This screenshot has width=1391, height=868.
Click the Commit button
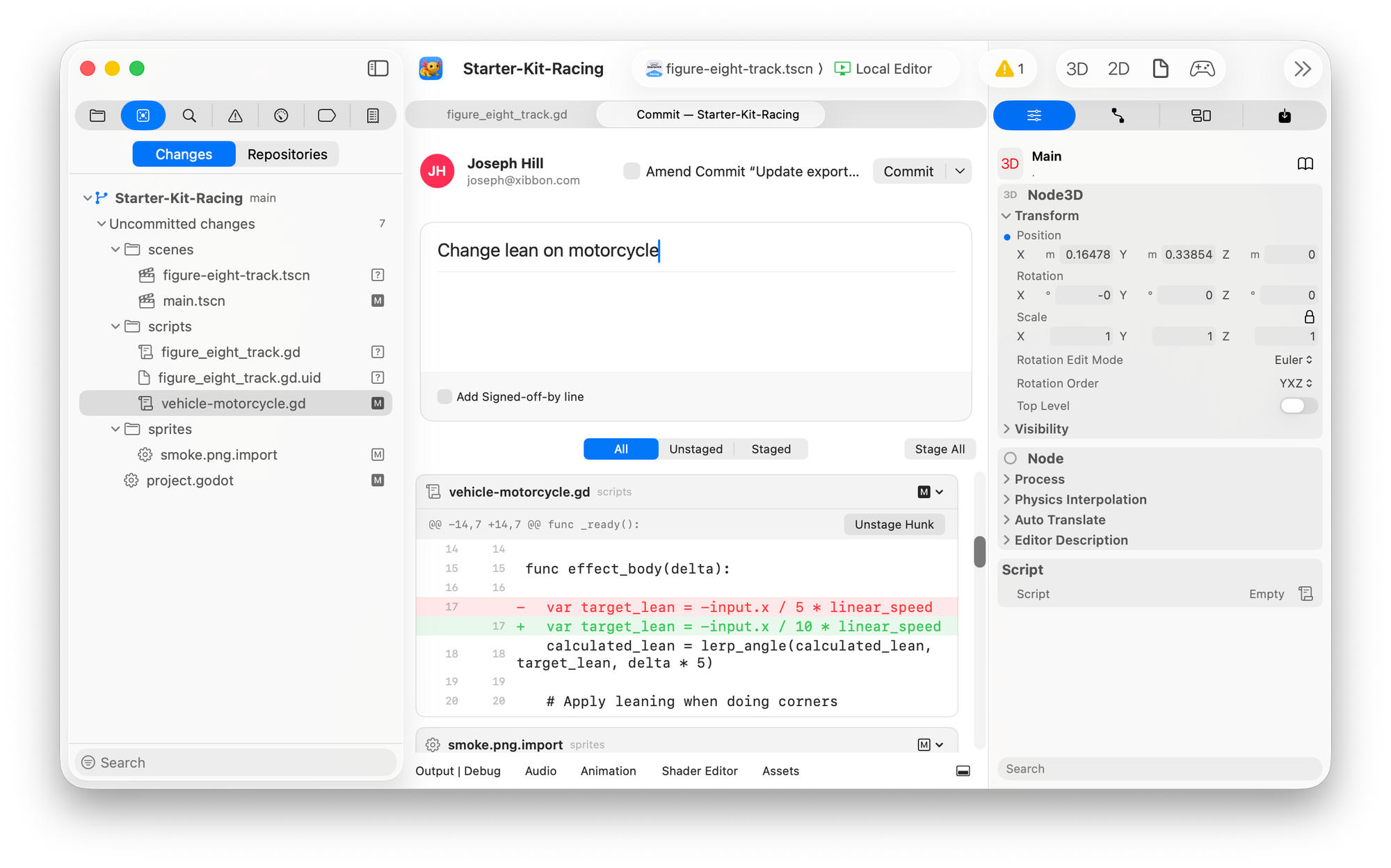pyautogui.click(x=908, y=171)
